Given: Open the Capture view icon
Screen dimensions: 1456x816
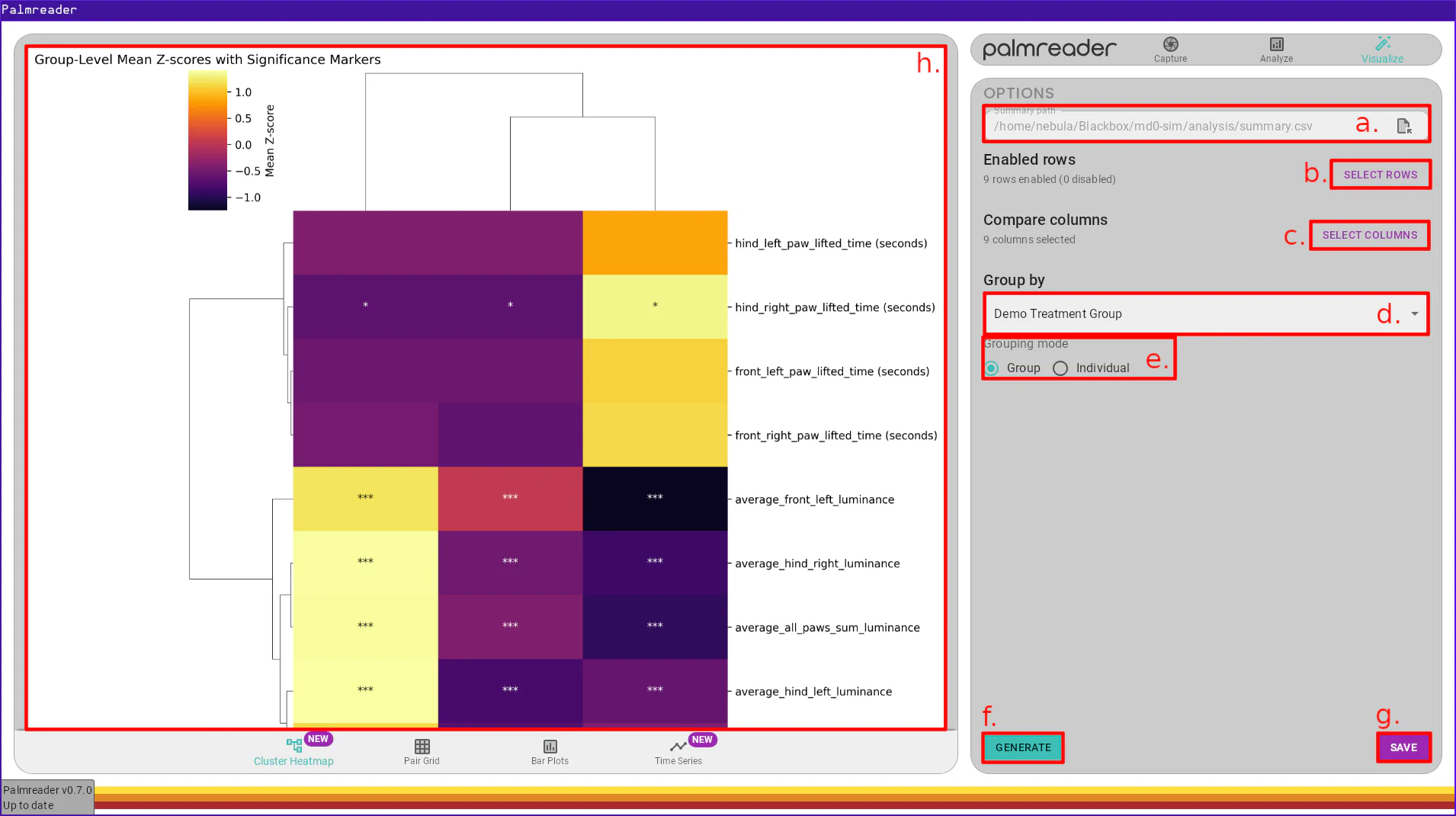Looking at the screenshot, I should 1170,46.
